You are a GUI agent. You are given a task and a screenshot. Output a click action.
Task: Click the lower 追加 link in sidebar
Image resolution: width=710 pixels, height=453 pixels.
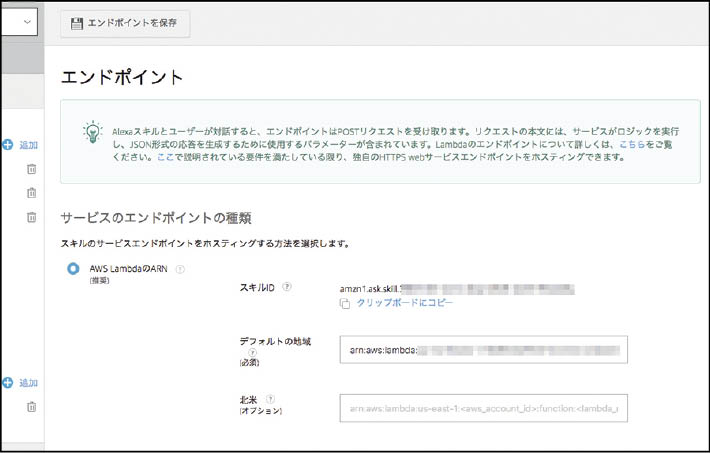click(29, 383)
